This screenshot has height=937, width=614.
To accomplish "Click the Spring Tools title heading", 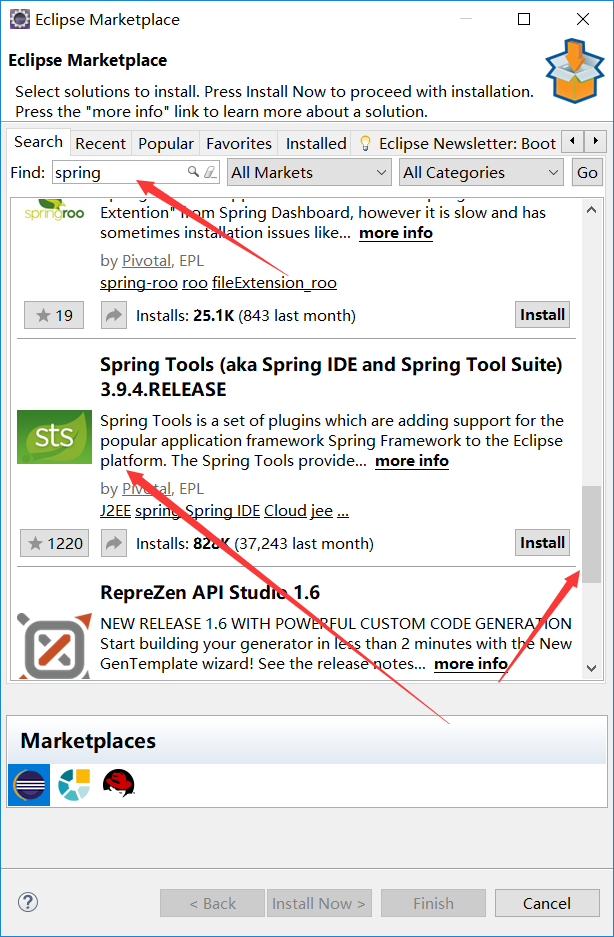I will click(x=331, y=376).
